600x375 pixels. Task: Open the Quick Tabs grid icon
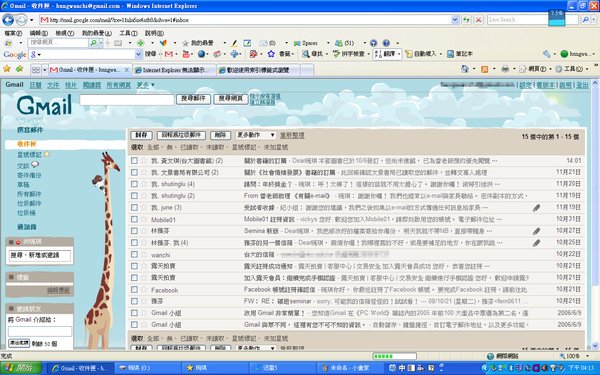point(36,70)
